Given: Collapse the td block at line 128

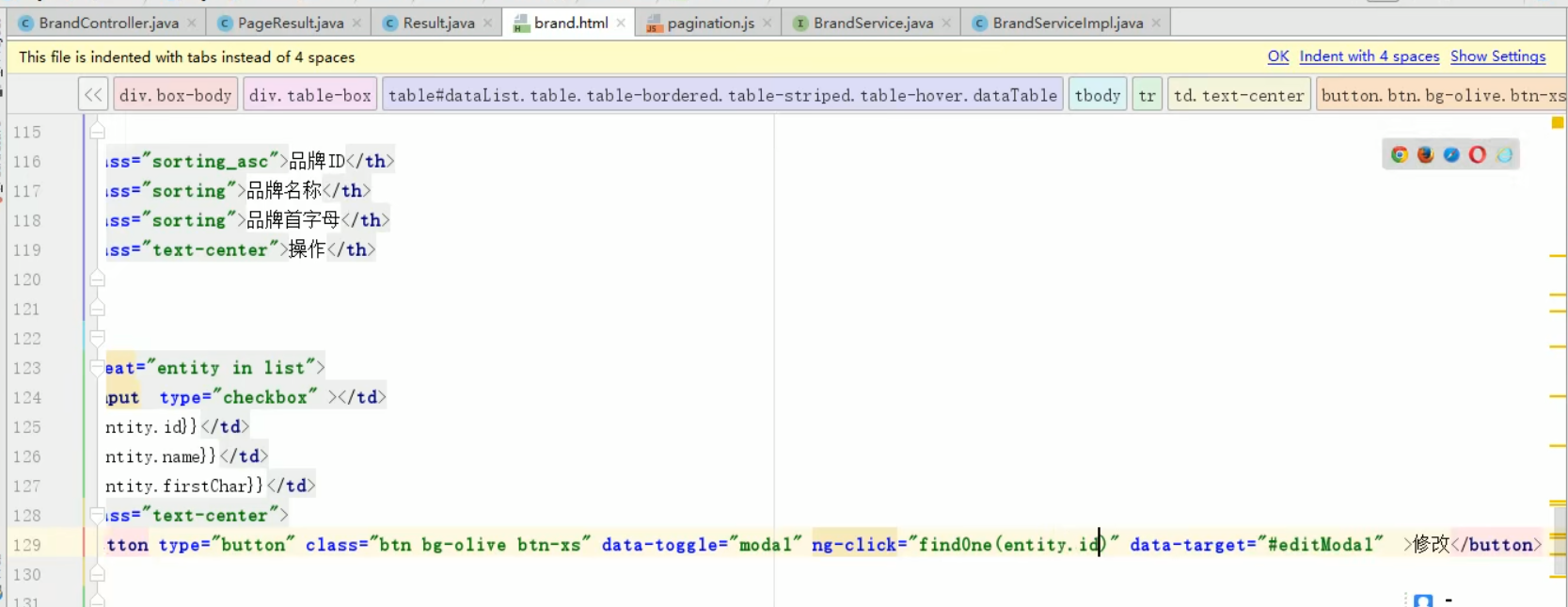Looking at the screenshot, I should (97, 515).
